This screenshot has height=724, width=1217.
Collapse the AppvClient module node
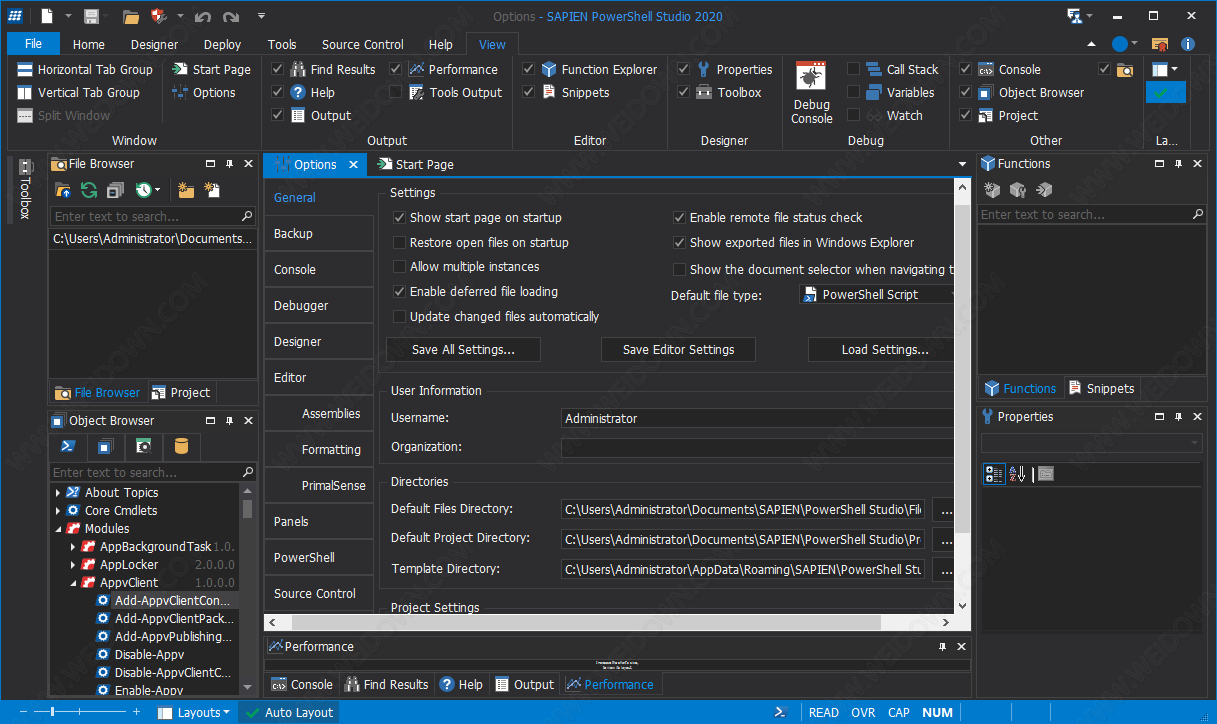pyautogui.click(x=73, y=583)
